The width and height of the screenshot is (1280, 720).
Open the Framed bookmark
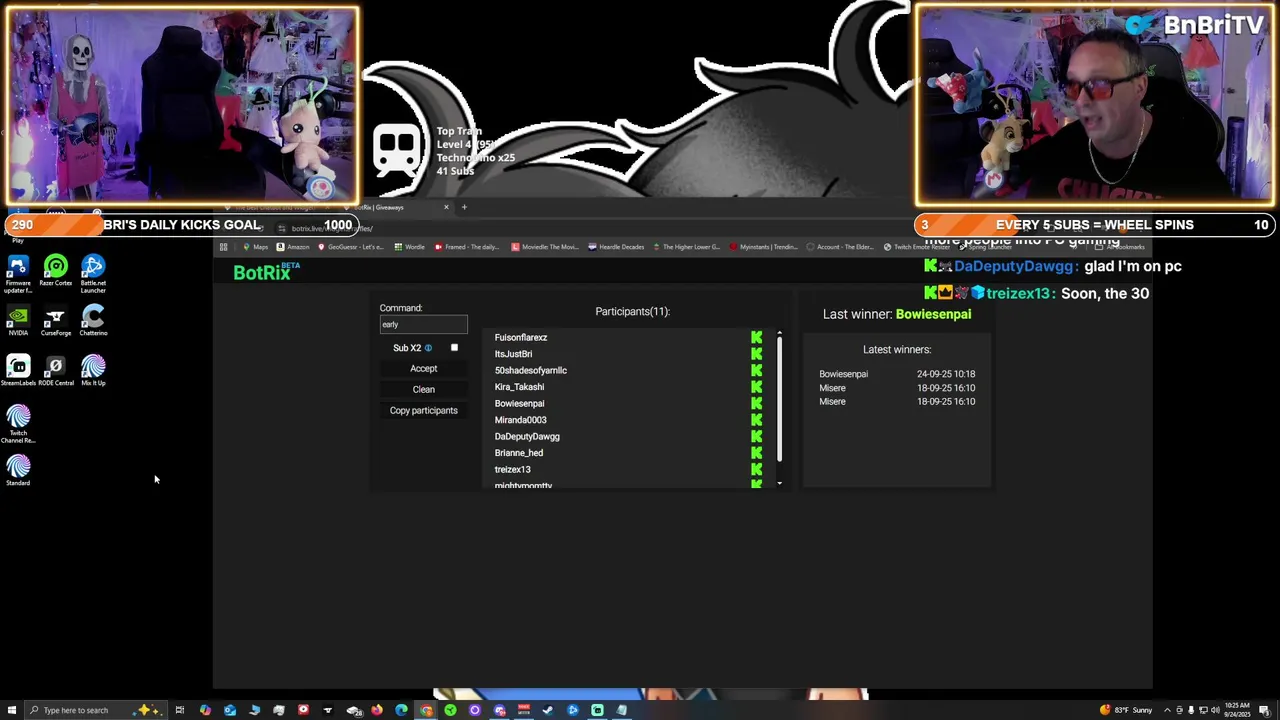coord(467,247)
